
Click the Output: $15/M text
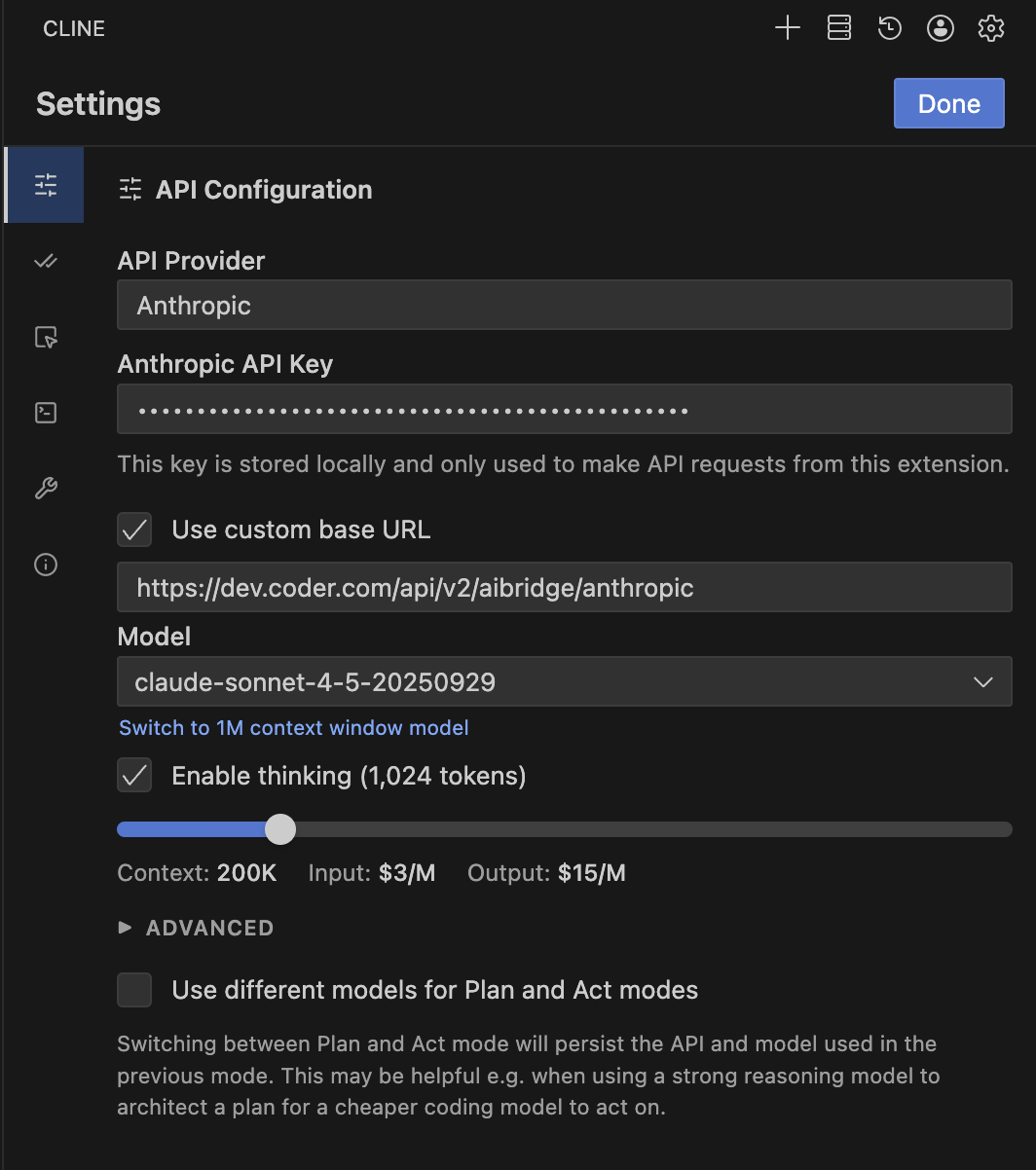pos(546,873)
